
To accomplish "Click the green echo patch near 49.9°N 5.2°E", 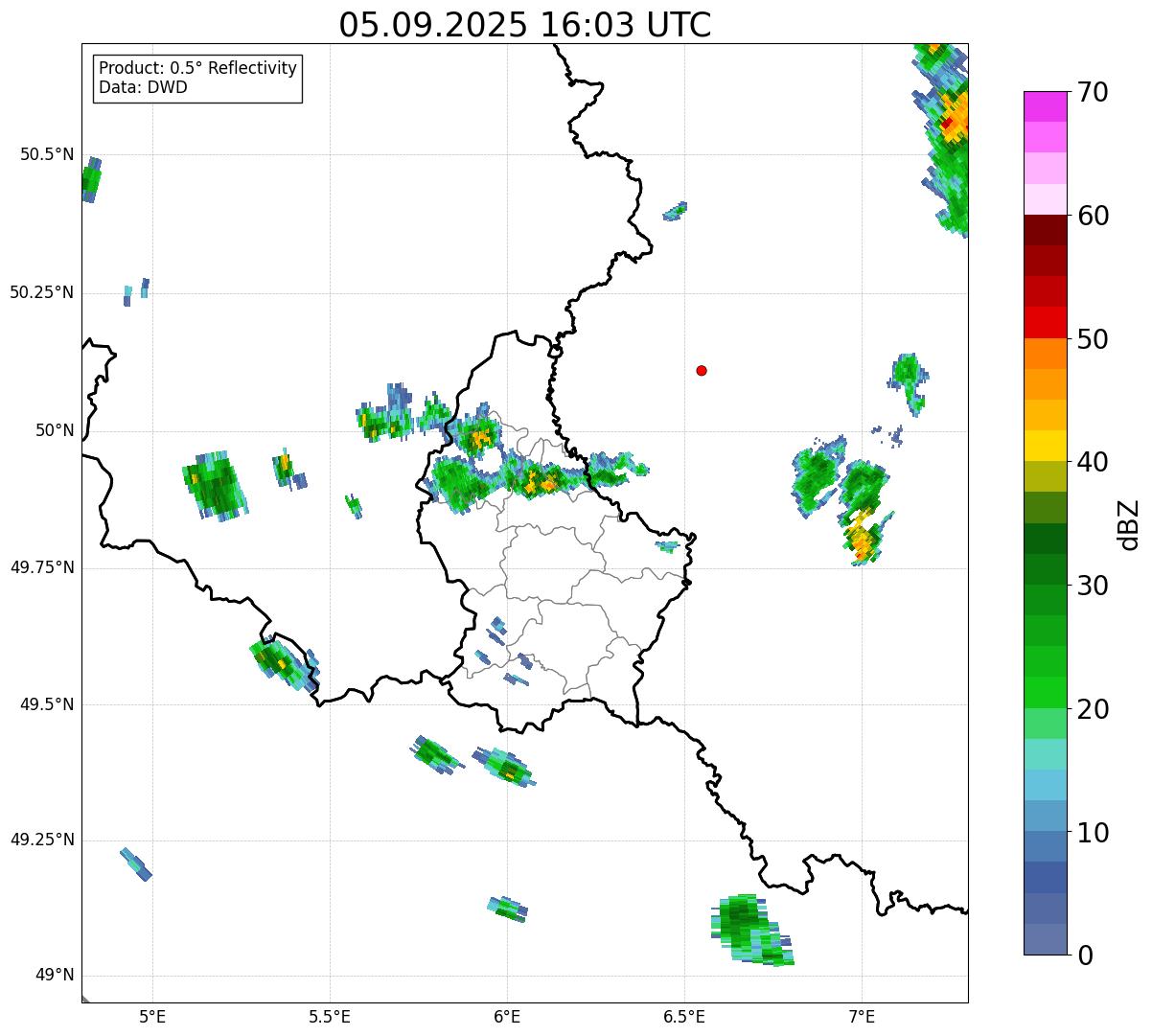I will pyautogui.click(x=215, y=485).
